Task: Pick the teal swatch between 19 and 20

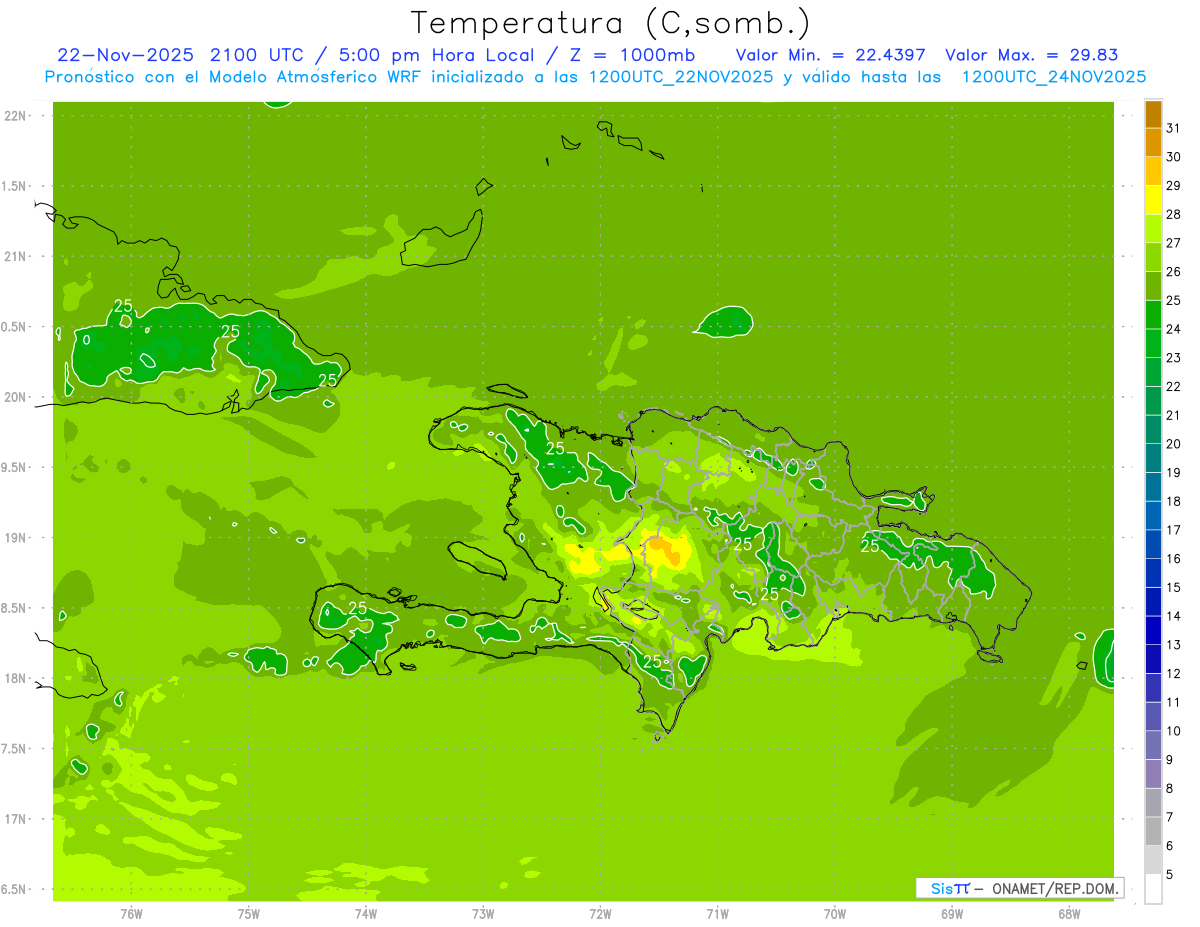Action: [x=1153, y=459]
